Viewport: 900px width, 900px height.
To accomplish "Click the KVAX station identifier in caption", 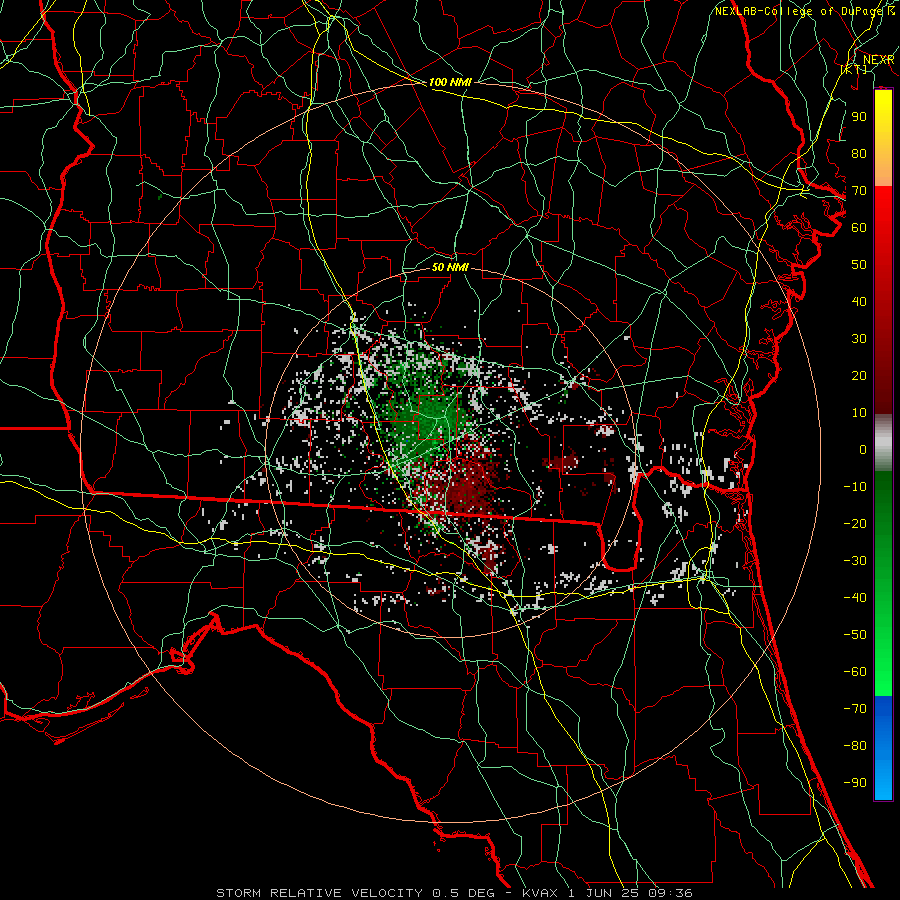I will pyautogui.click(x=540, y=893).
